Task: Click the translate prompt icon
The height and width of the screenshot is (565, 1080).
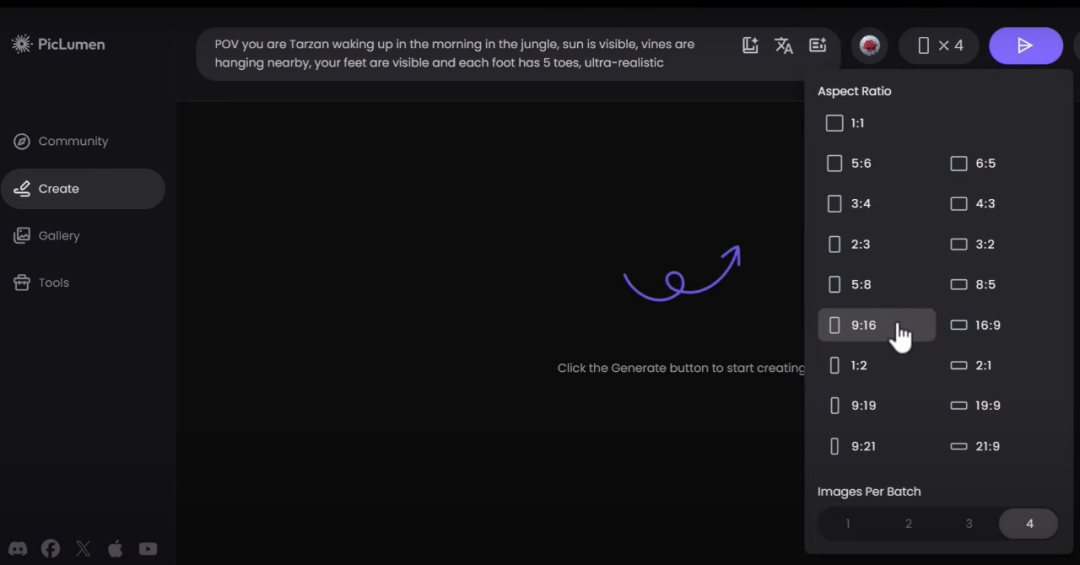Action: (x=784, y=45)
